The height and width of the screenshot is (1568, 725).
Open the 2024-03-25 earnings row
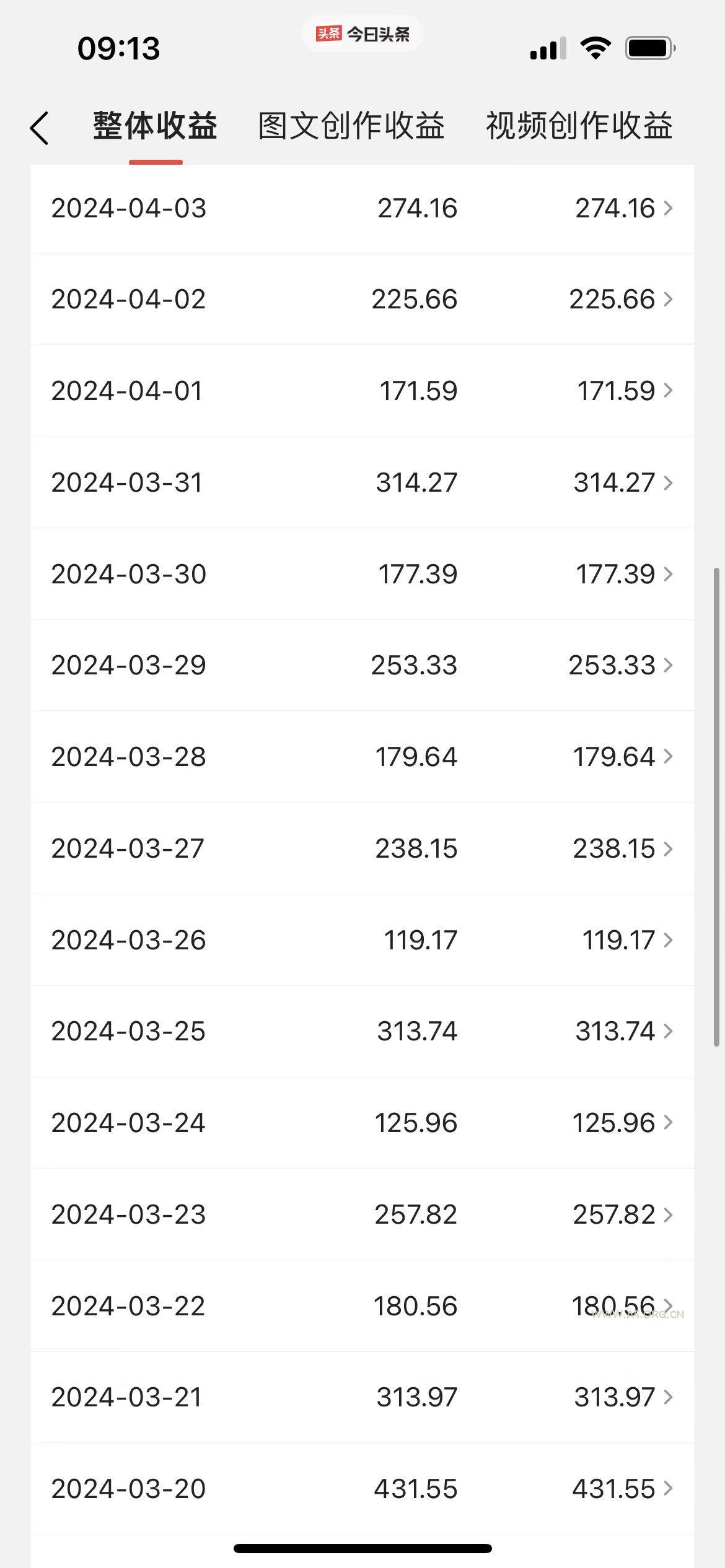click(x=362, y=1031)
